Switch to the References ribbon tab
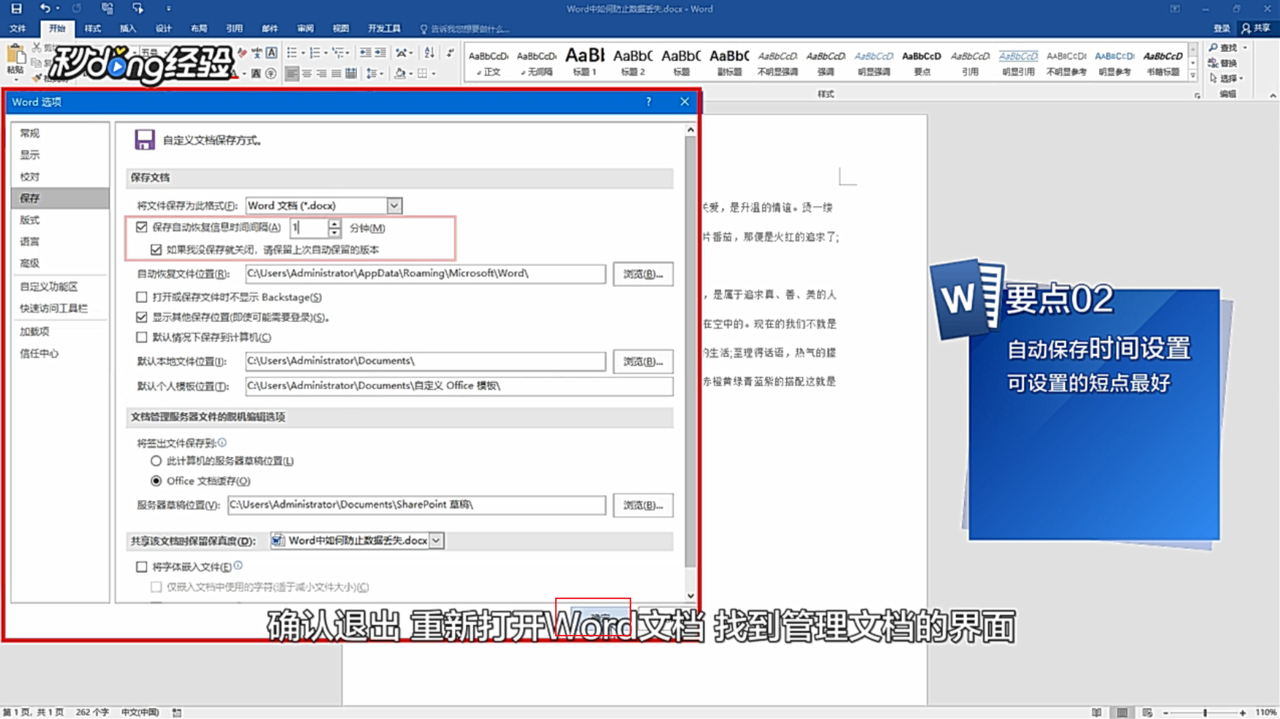This screenshot has width=1280, height=719. [x=234, y=29]
